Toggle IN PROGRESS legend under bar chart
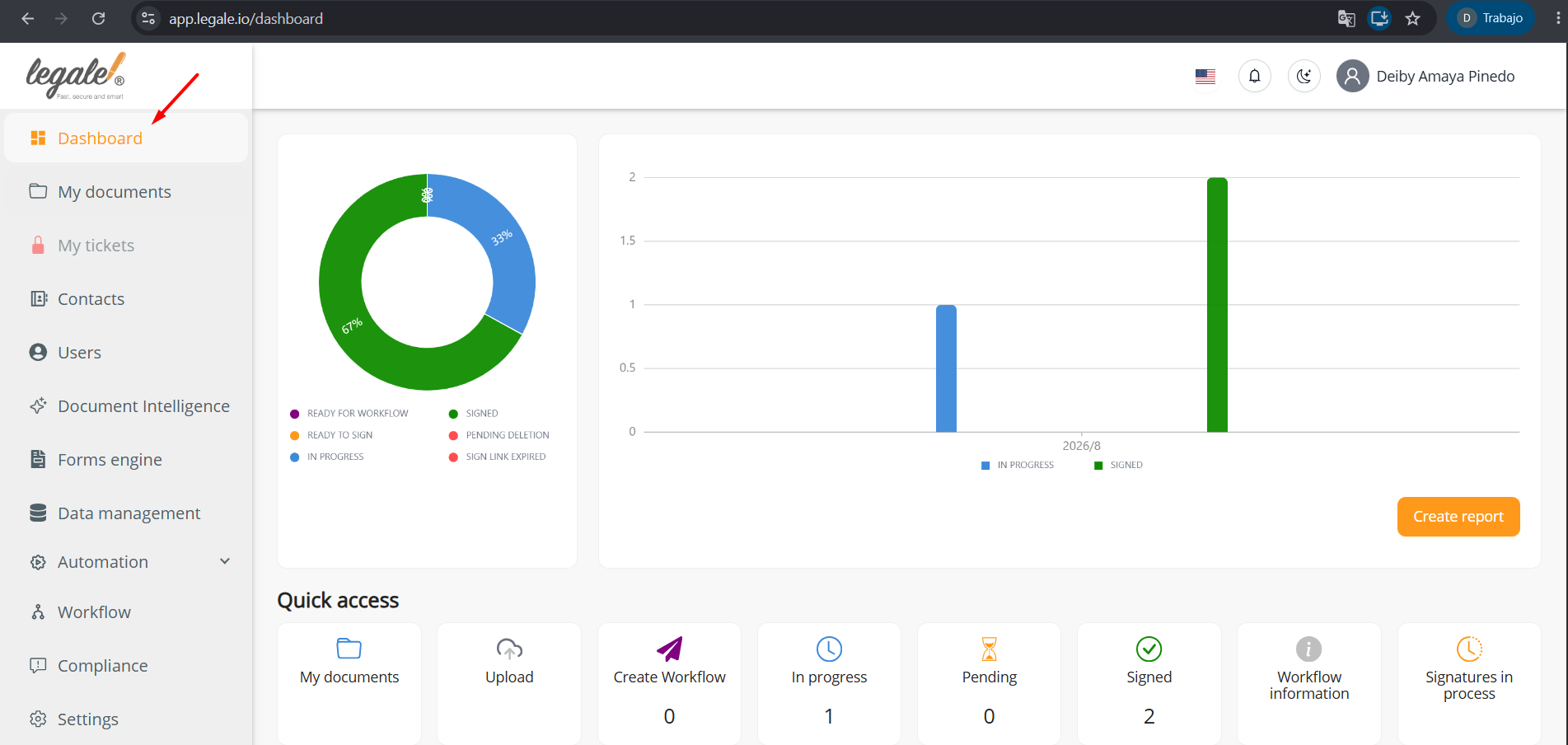The image size is (1568, 745). (x=1018, y=466)
